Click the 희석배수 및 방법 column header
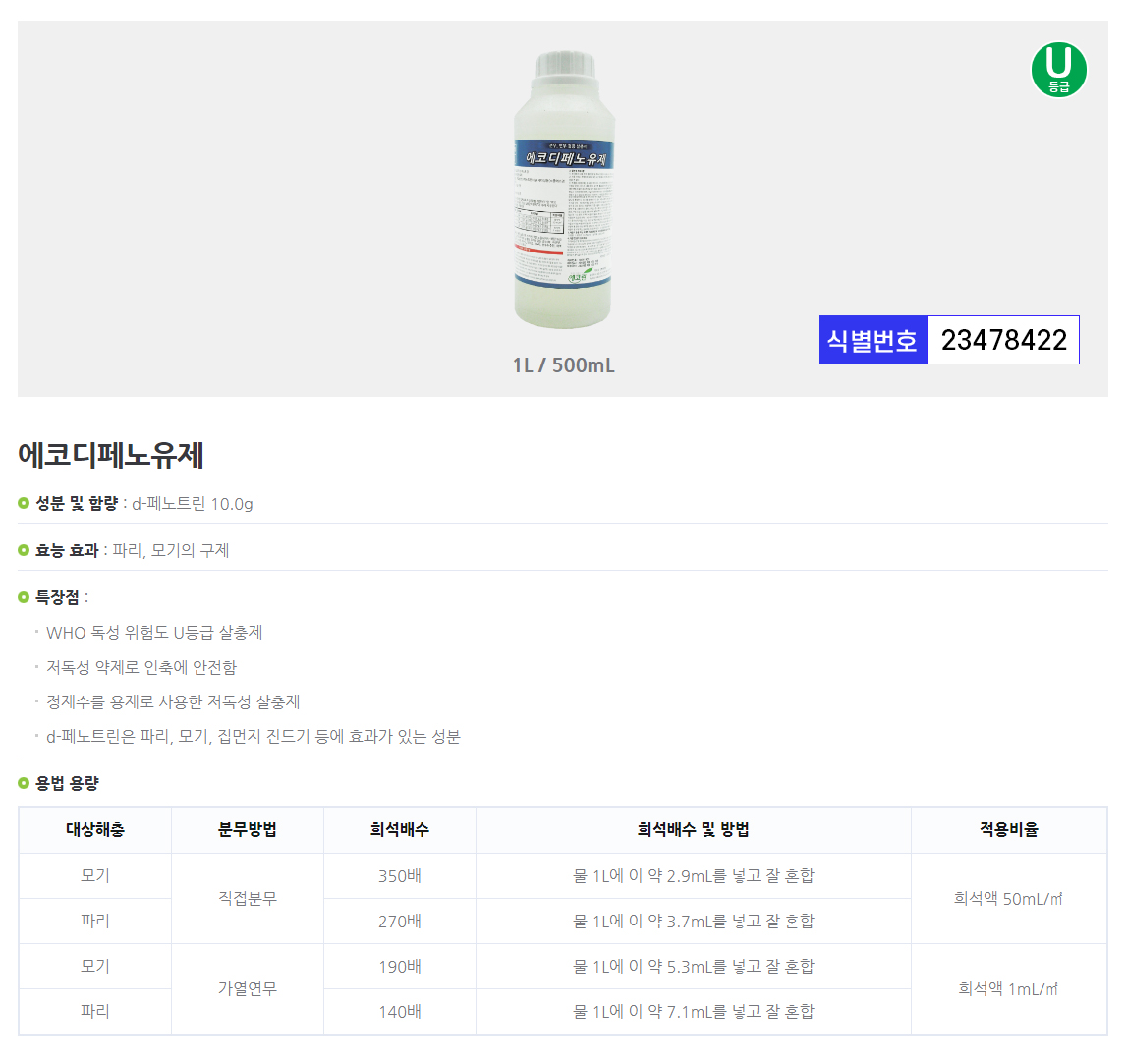 click(694, 830)
